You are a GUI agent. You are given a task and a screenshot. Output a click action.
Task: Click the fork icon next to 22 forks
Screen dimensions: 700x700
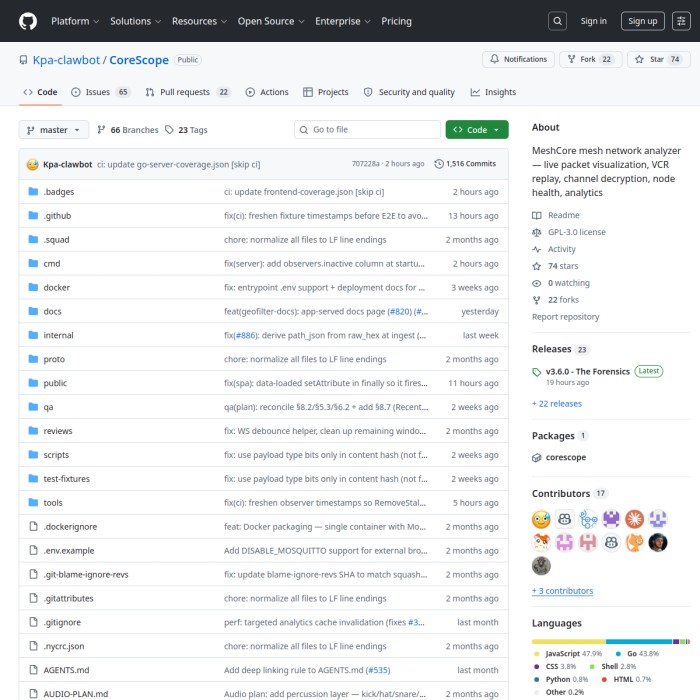pos(537,300)
